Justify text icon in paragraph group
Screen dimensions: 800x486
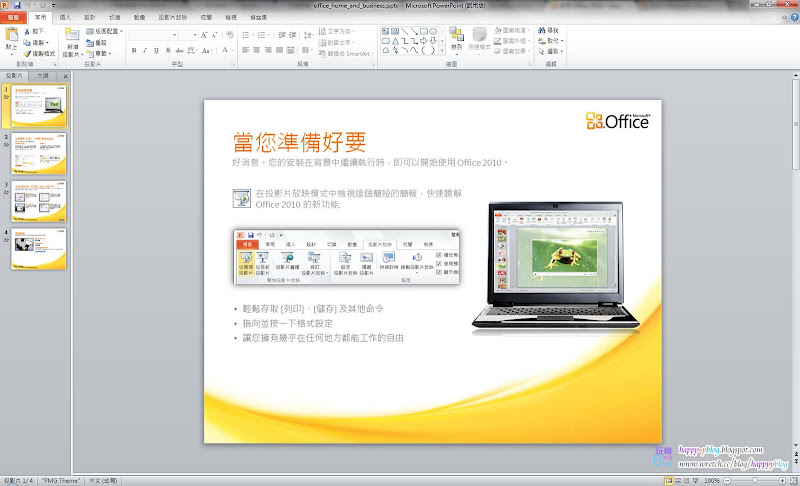click(279, 50)
